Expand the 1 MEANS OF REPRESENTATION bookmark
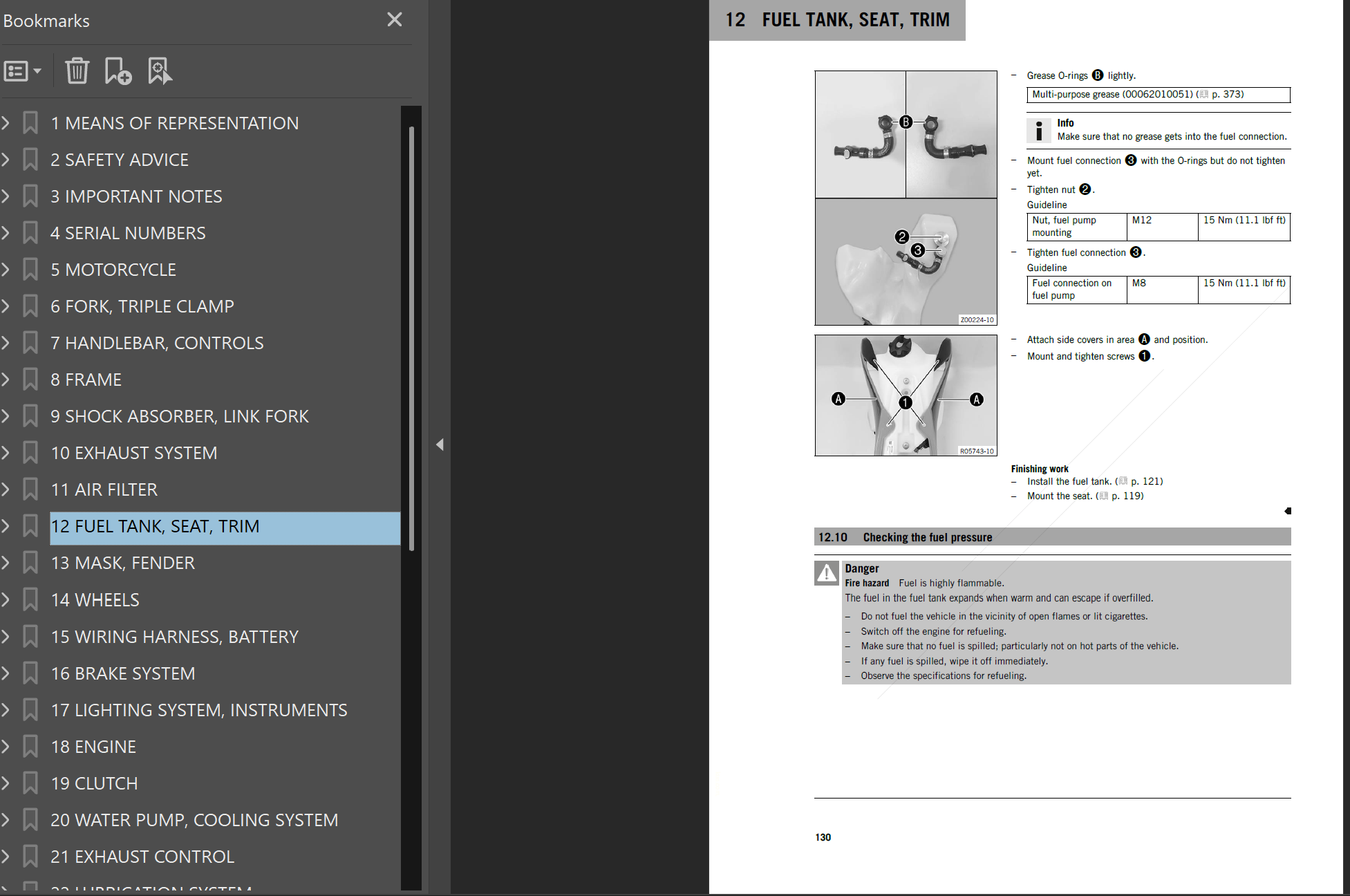1350x896 pixels. [x=6, y=123]
